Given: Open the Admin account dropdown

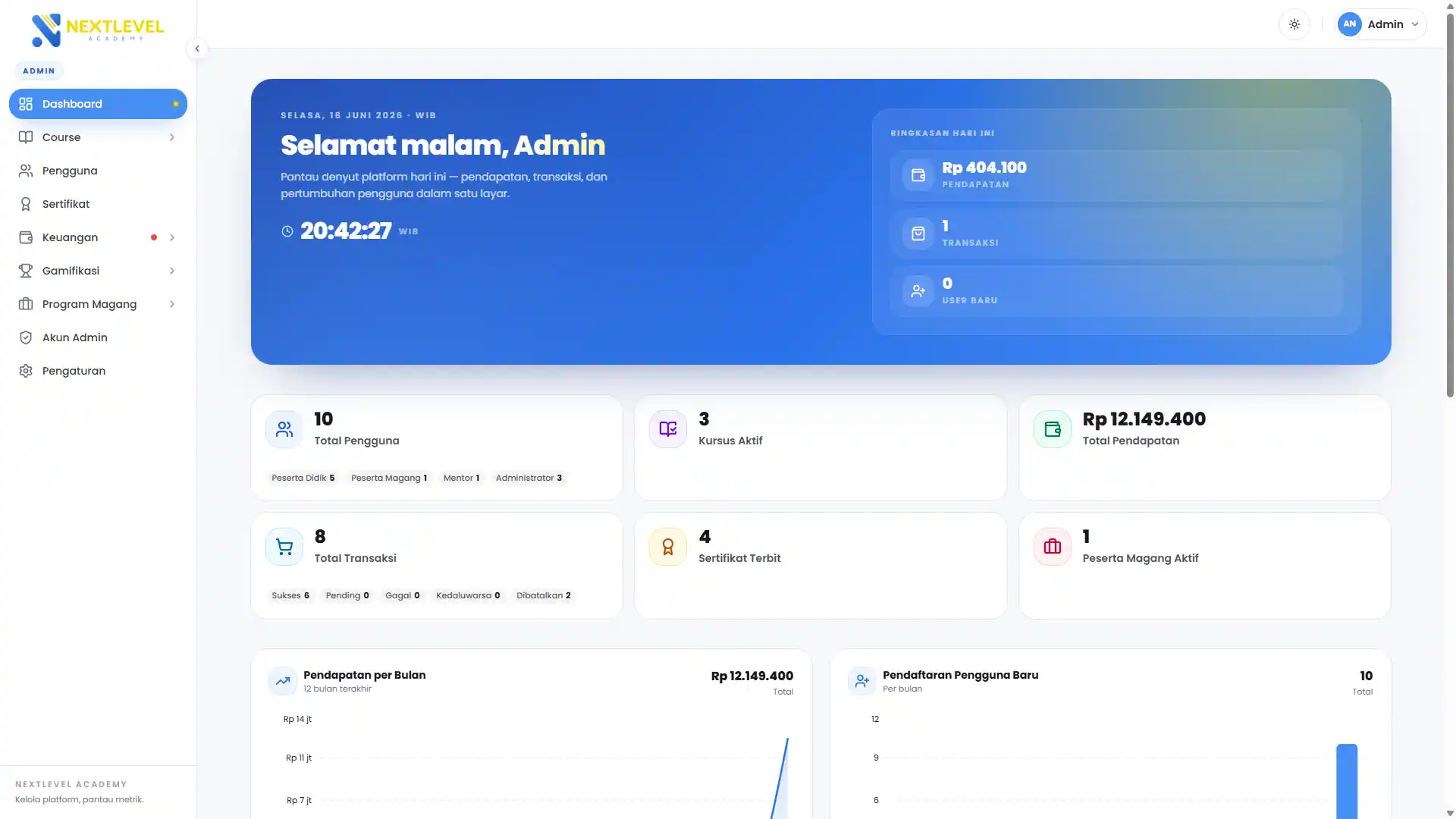Looking at the screenshot, I should pyautogui.click(x=1380, y=24).
